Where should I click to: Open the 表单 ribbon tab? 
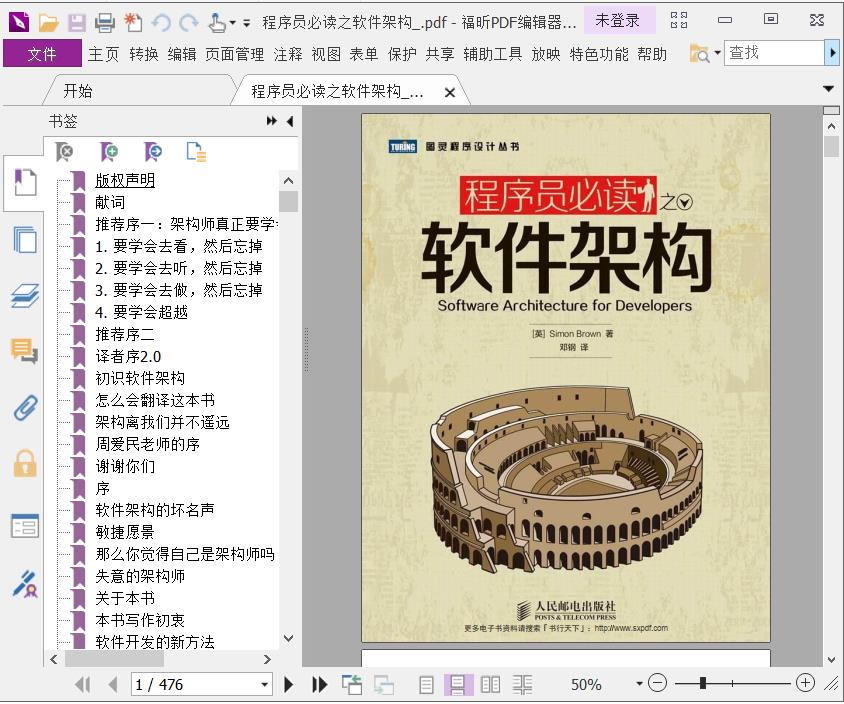pyautogui.click(x=364, y=54)
